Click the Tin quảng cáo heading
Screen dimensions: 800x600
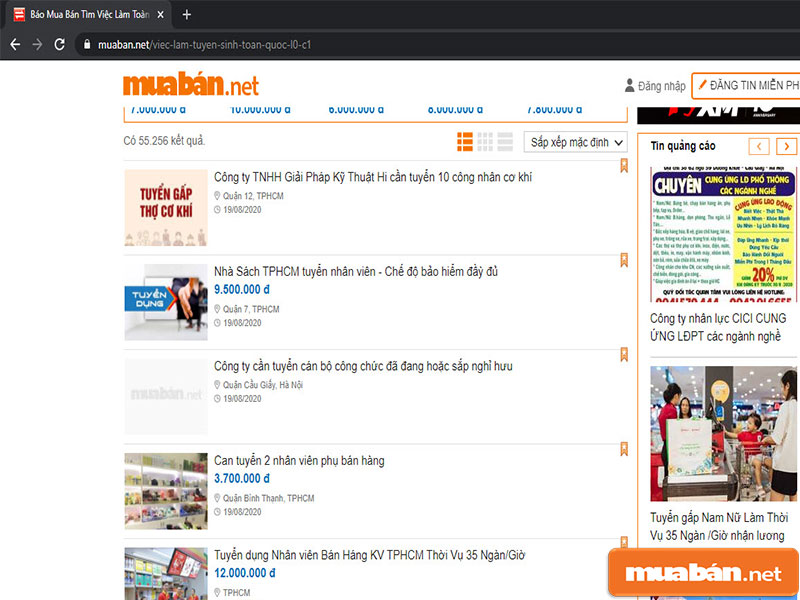click(683, 146)
